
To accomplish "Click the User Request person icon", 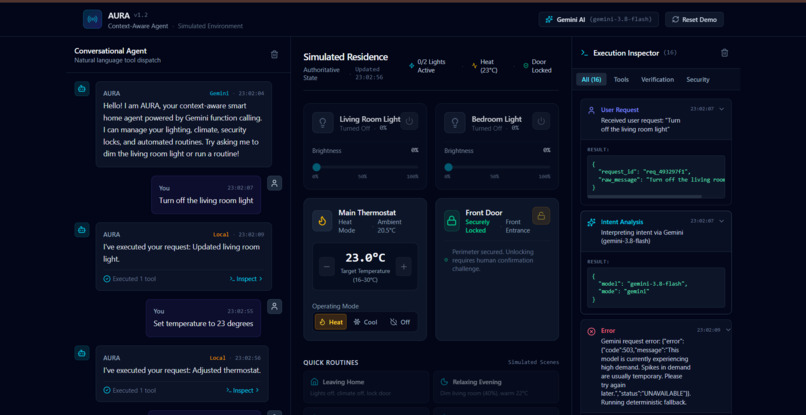I will [591, 110].
